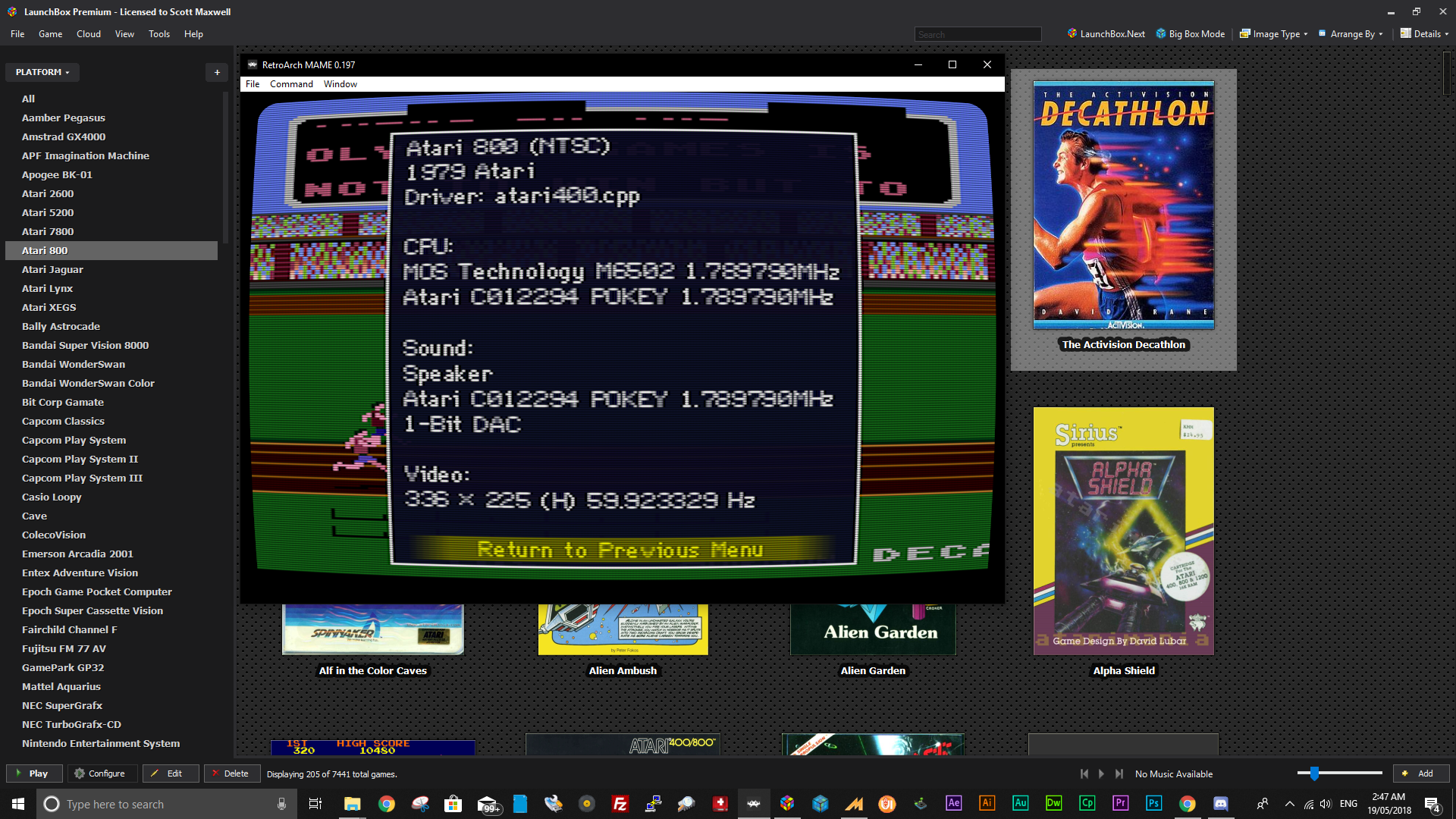Open File Explorer from taskbar
The height and width of the screenshot is (819, 1456).
[x=352, y=804]
